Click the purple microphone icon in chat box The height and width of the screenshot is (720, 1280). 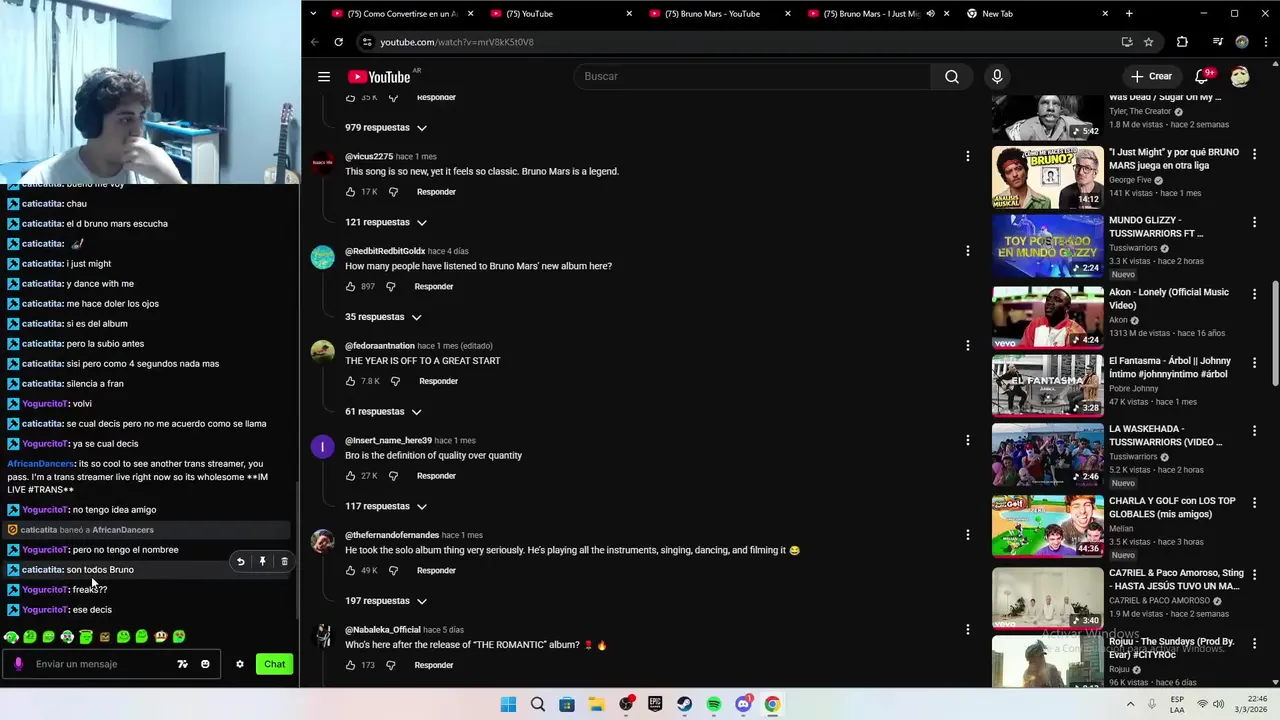(18, 664)
